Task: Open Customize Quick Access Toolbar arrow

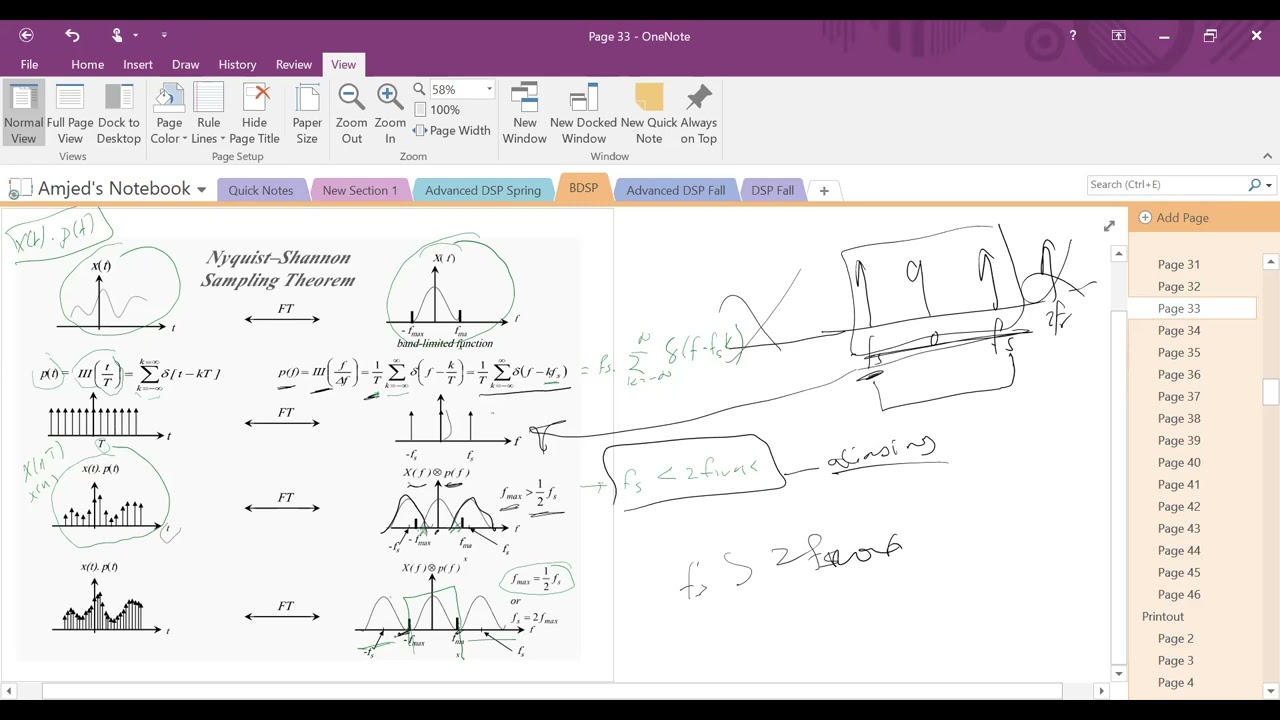Action: (x=164, y=36)
